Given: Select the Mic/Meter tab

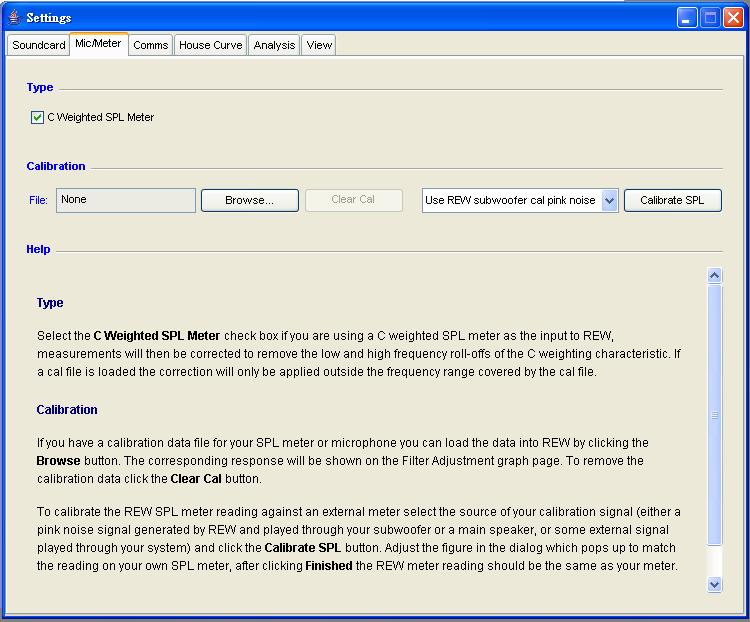Looking at the screenshot, I should [x=98, y=44].
